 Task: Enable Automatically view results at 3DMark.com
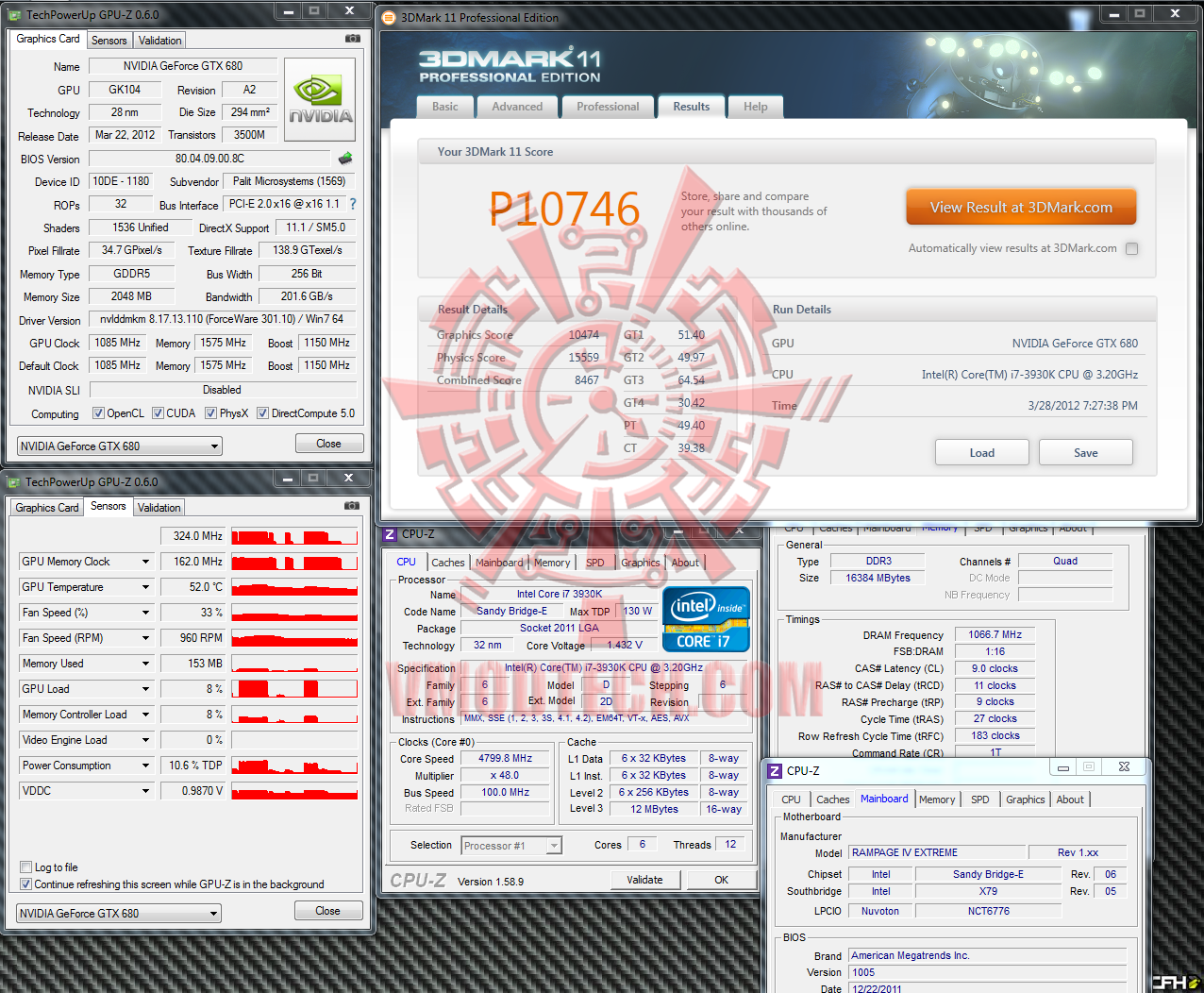pyautogui.click(x=1132, y=248)
